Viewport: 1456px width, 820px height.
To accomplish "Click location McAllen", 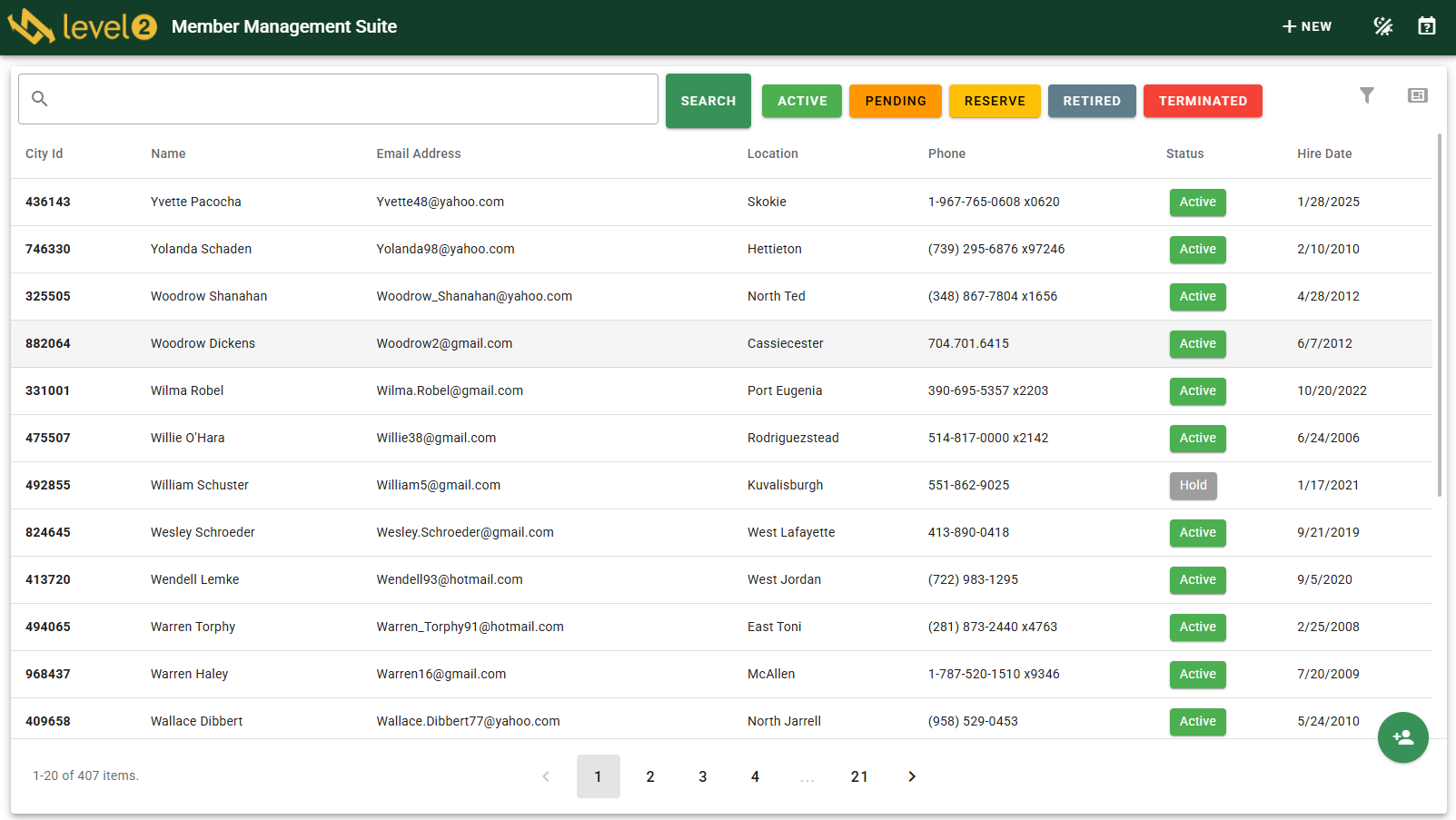I will pos(771,674).
